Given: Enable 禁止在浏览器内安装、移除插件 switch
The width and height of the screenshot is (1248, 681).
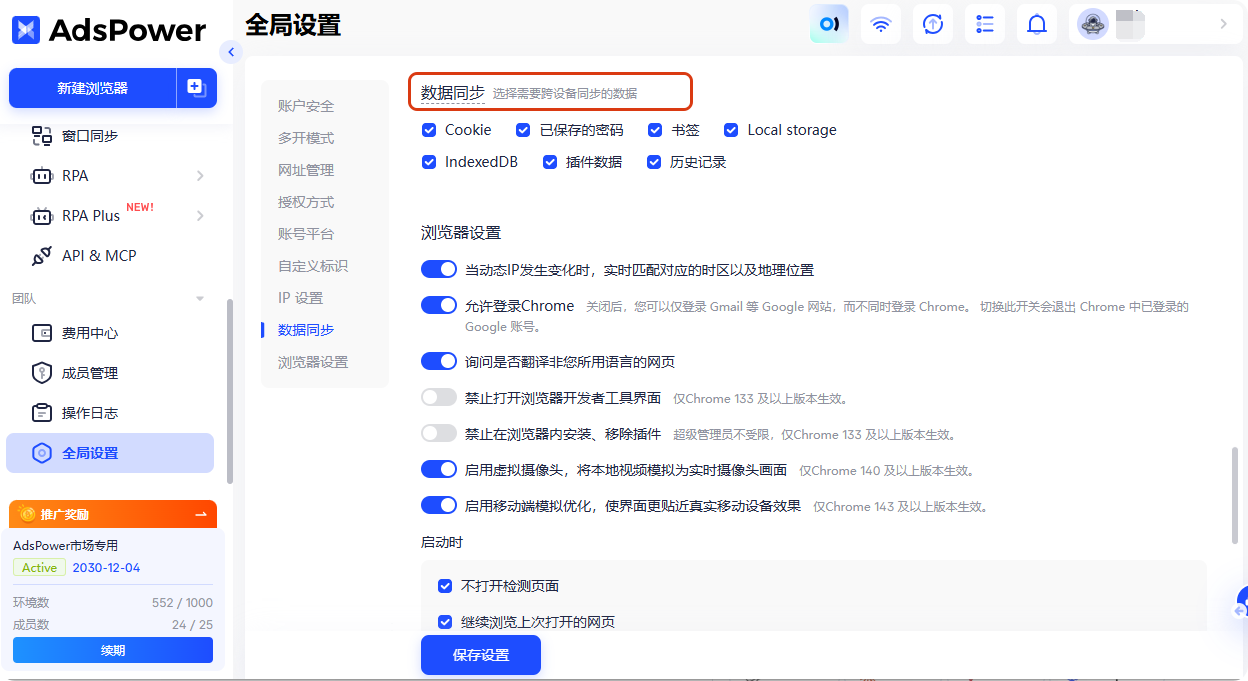Looking at the screenshot, I should click(439, 433).
